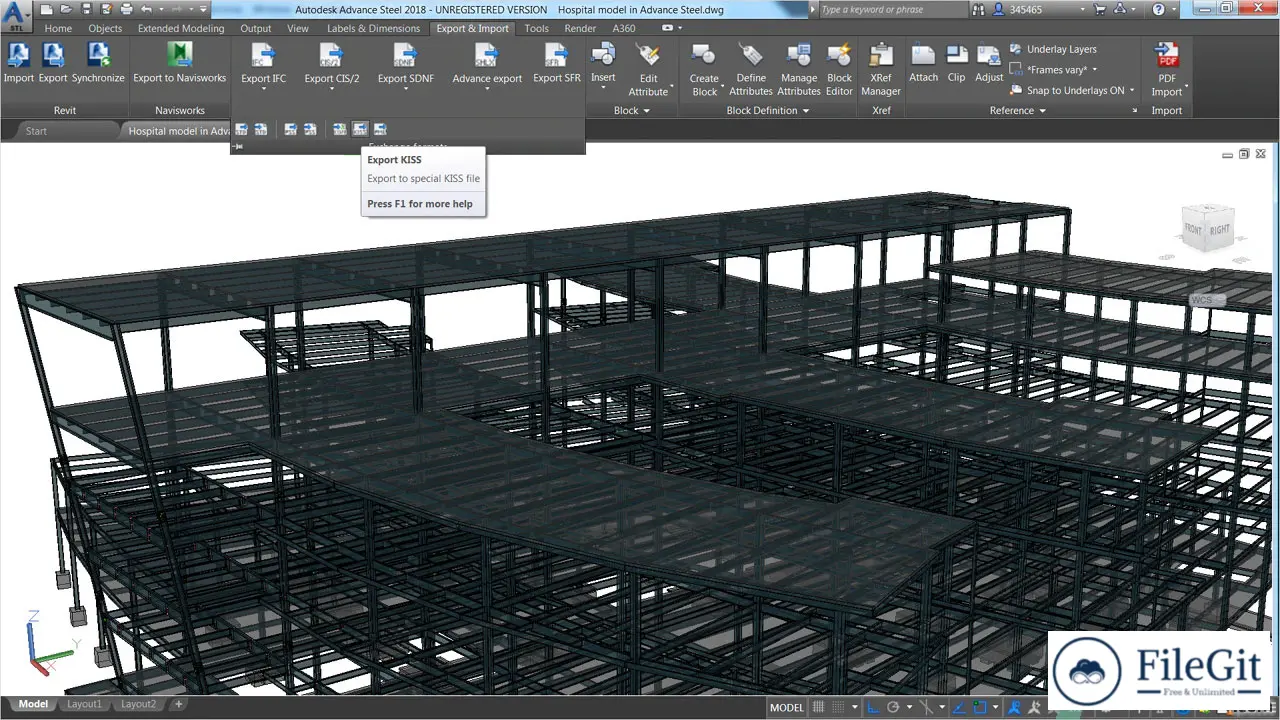Image resolution: width=1280 pixels, height=720 pixels.
Task: Open the A360 ribbon tab
Action: (624, 28)
